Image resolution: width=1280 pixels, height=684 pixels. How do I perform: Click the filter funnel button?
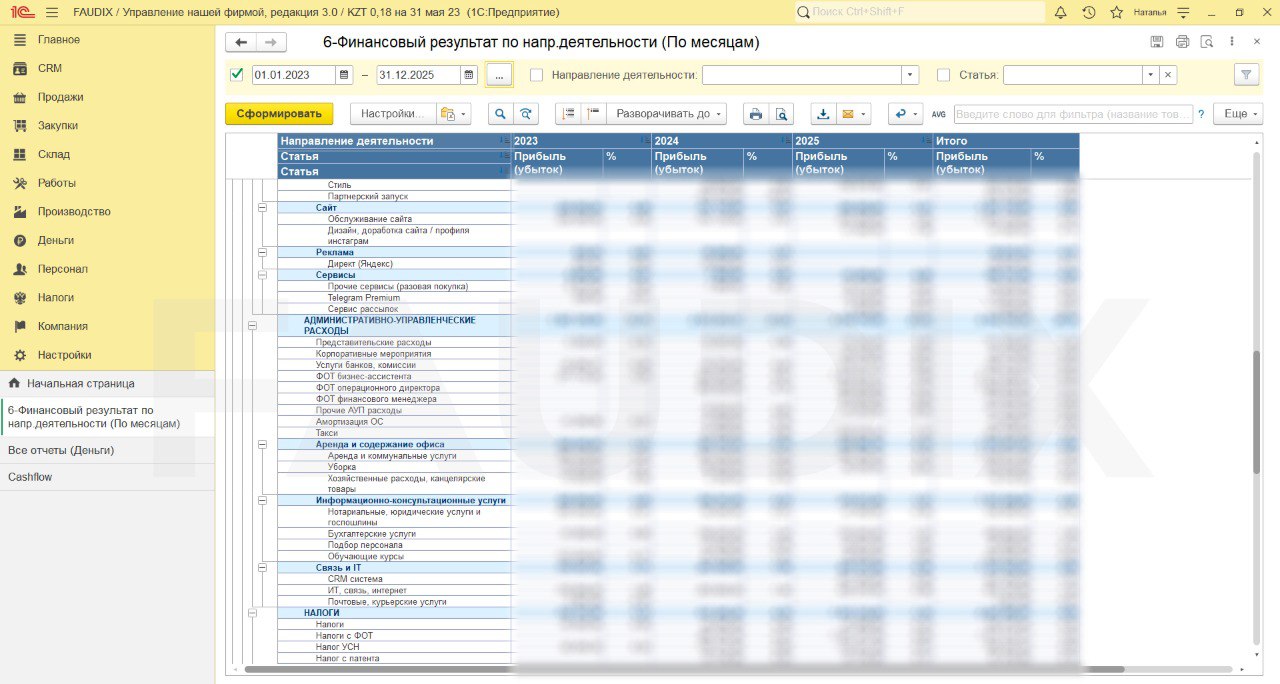pyautogui.click(x=1246, y=75)
